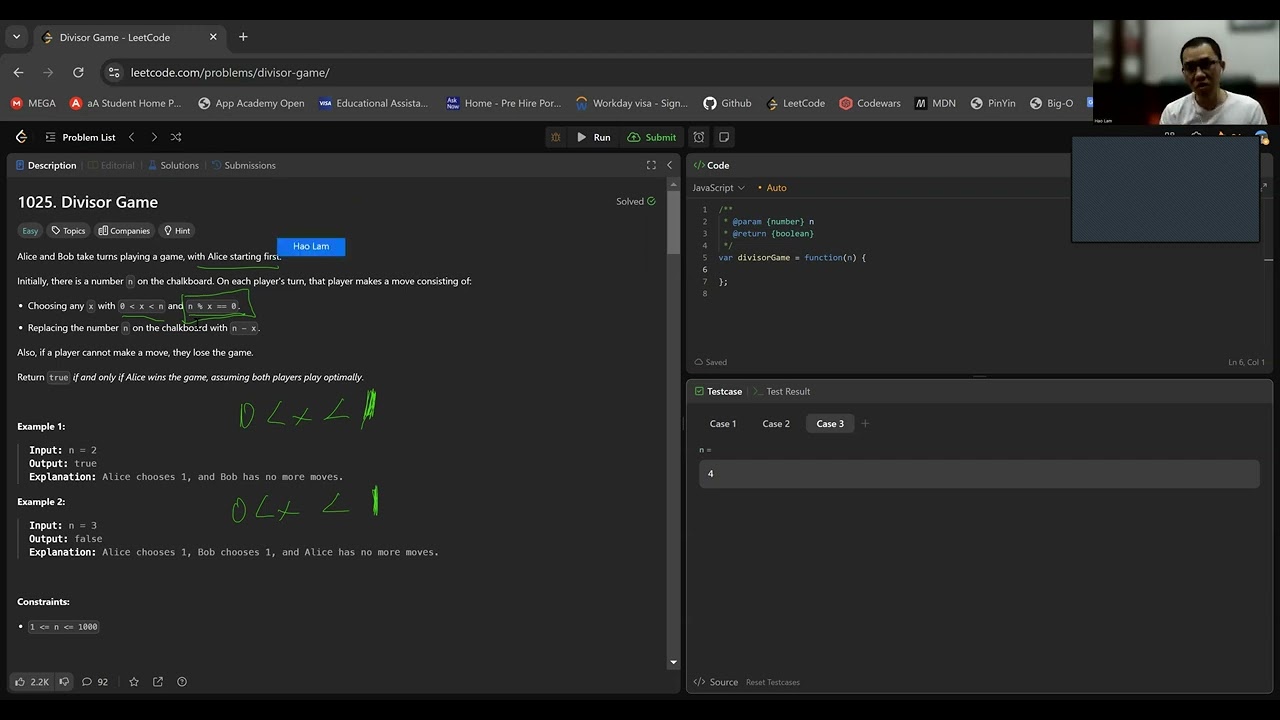Share the problem via share icon
Image resolution: width=1280 pixels, height=720 pixels.
coord(158,682)
